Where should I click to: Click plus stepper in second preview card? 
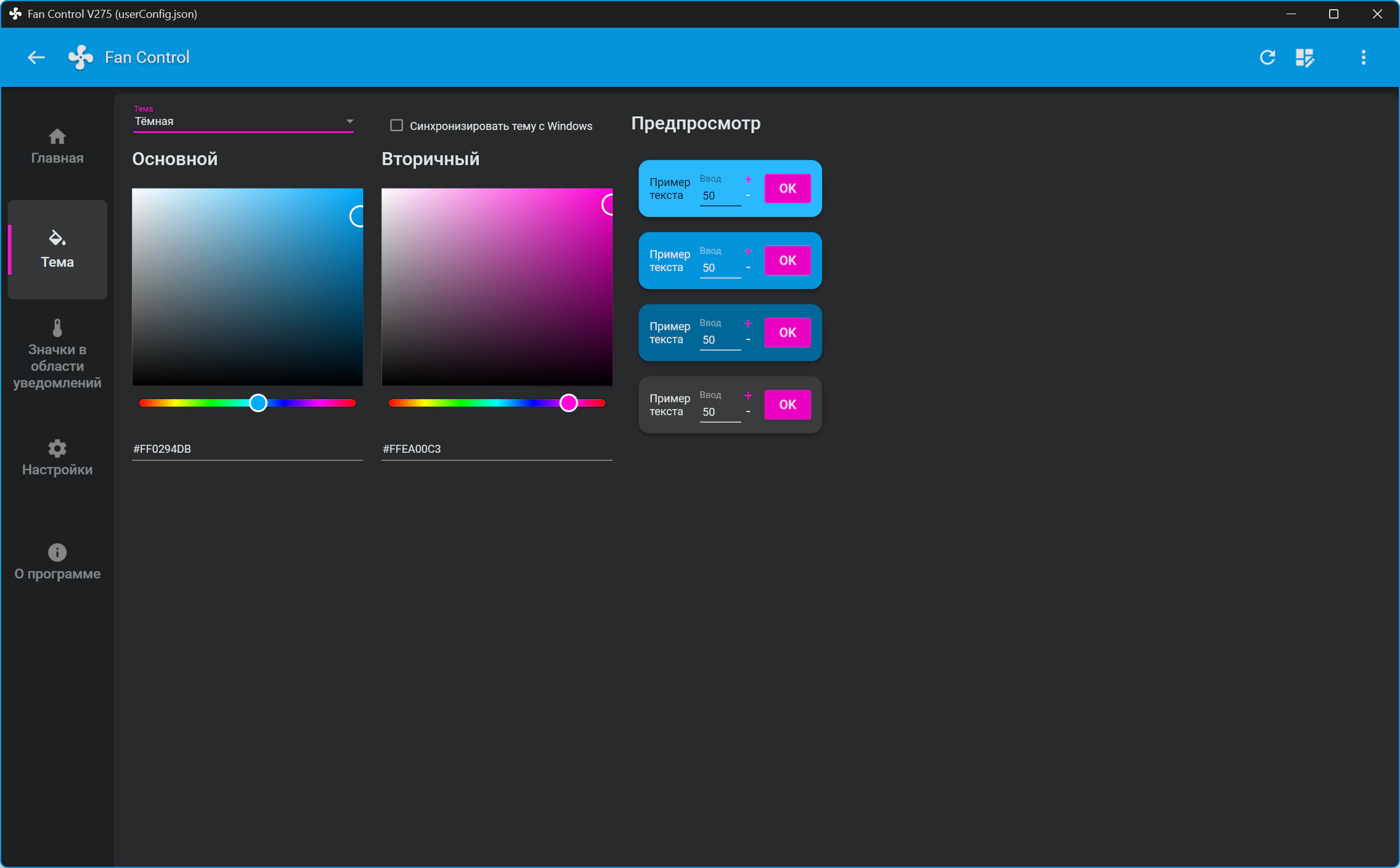pyautogui.click(x=748, y=251)
